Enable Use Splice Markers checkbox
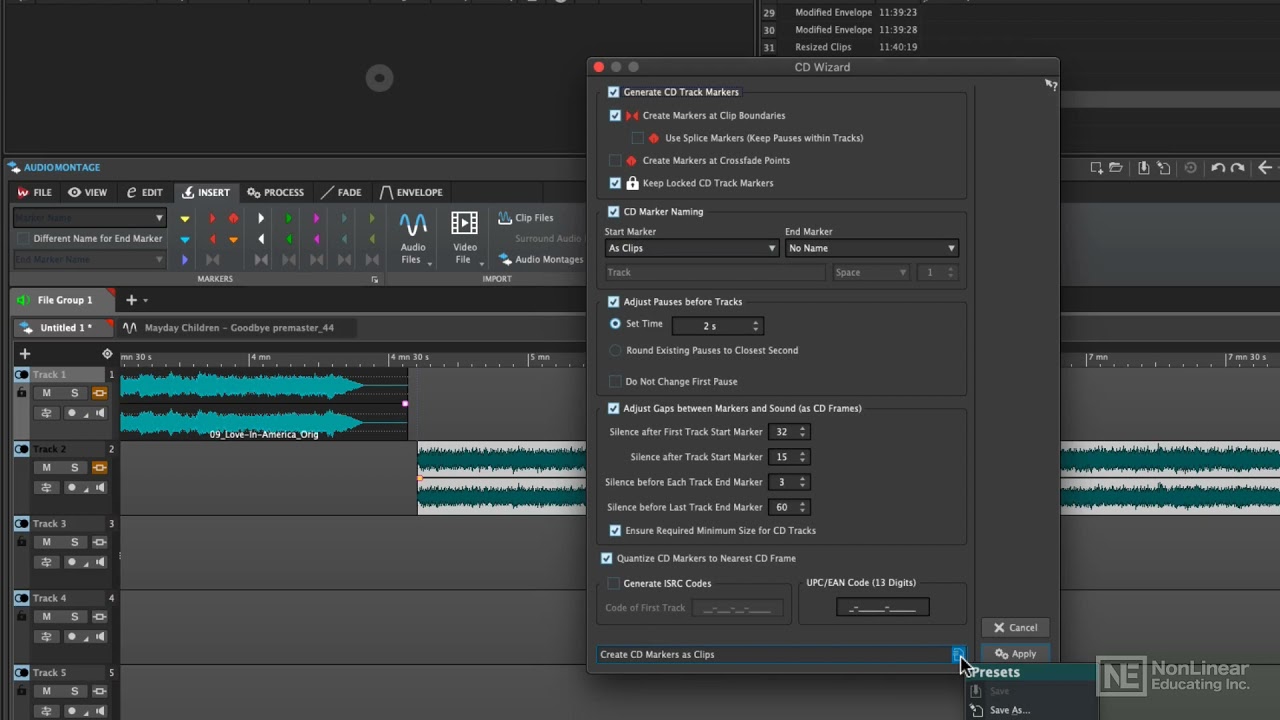1280x720 pixels. [638, 138]
